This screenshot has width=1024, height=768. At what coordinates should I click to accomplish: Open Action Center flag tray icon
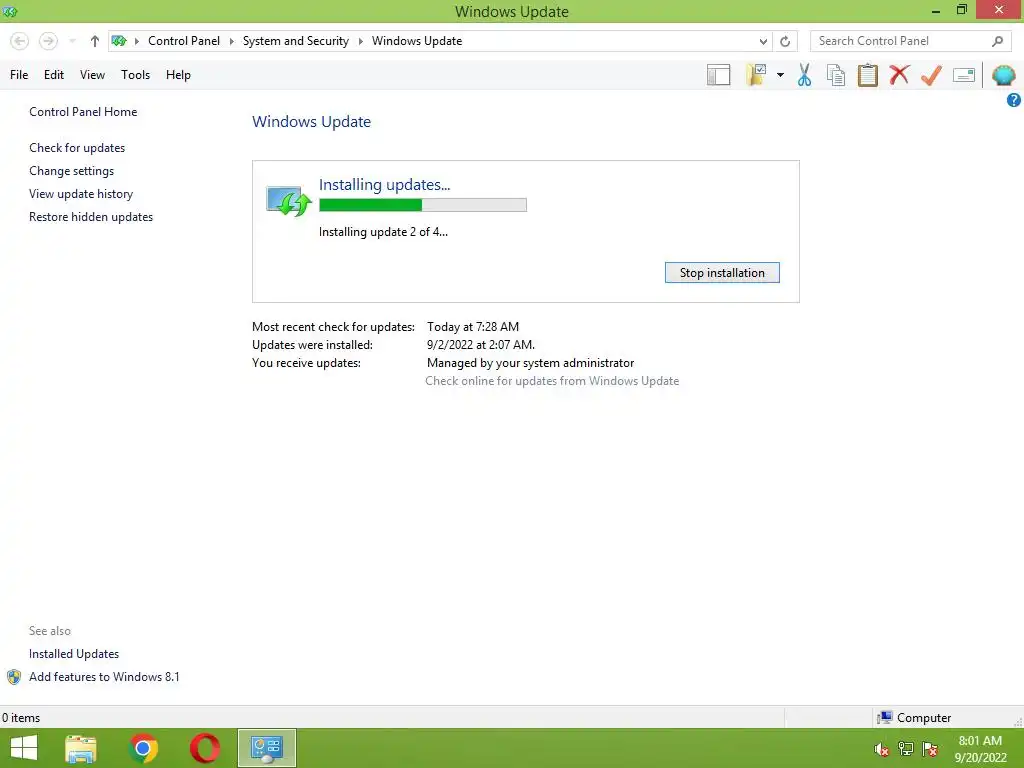930,749
